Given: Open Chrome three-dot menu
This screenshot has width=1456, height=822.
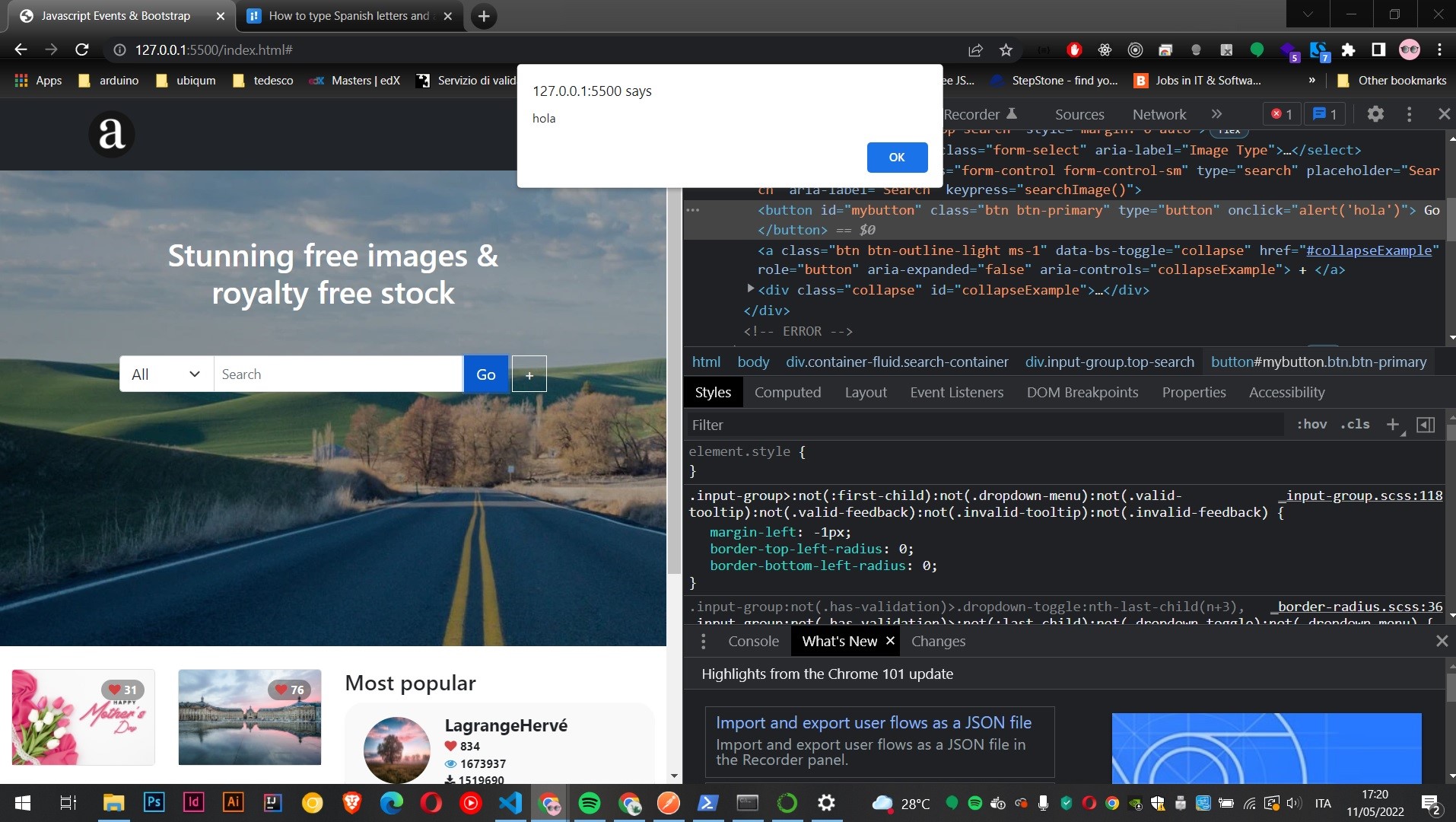Looking at the screenshot, I should point(1439,49).
